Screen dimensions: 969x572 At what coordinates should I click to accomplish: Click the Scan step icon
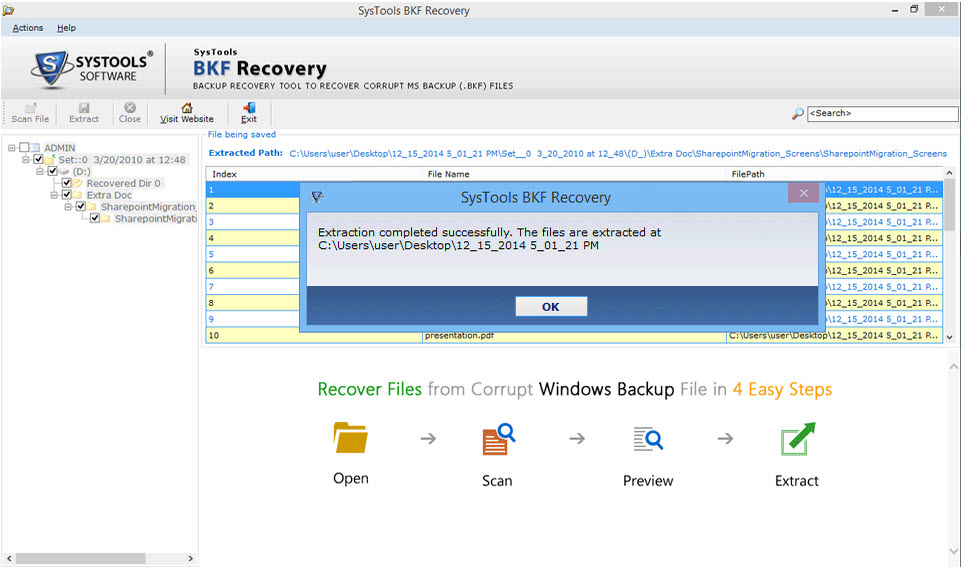tap(498, 439)
